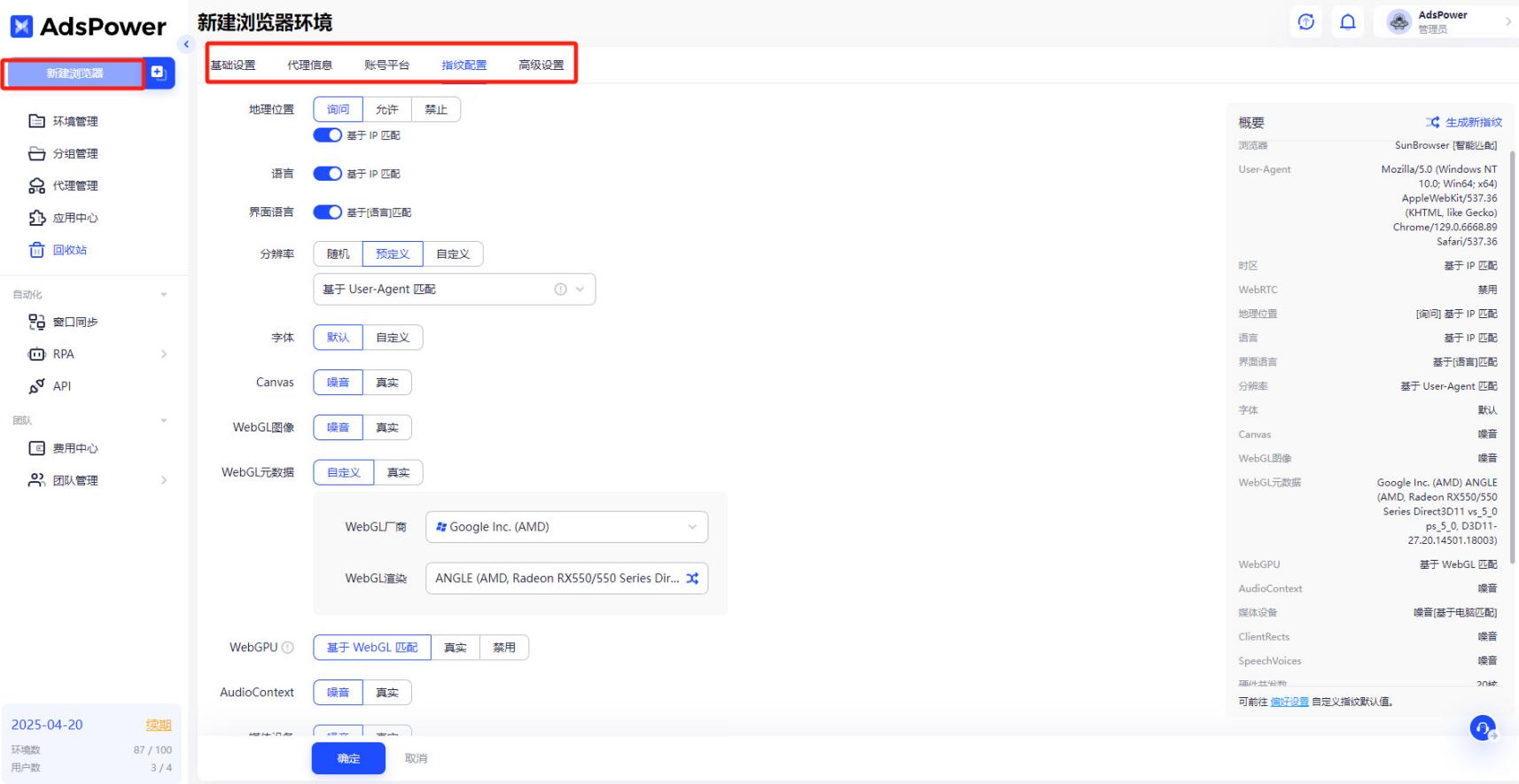Select 真实 for Canvas
Image resolution: width=1519 pixels, height=784 pixels.
click(387, 383)
